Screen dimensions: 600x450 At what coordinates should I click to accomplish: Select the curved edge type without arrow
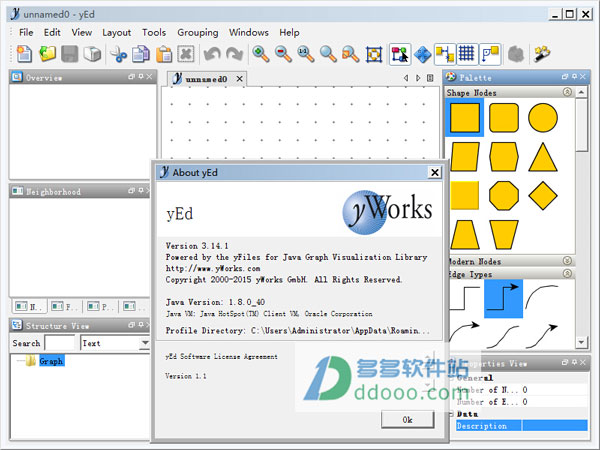543,297
